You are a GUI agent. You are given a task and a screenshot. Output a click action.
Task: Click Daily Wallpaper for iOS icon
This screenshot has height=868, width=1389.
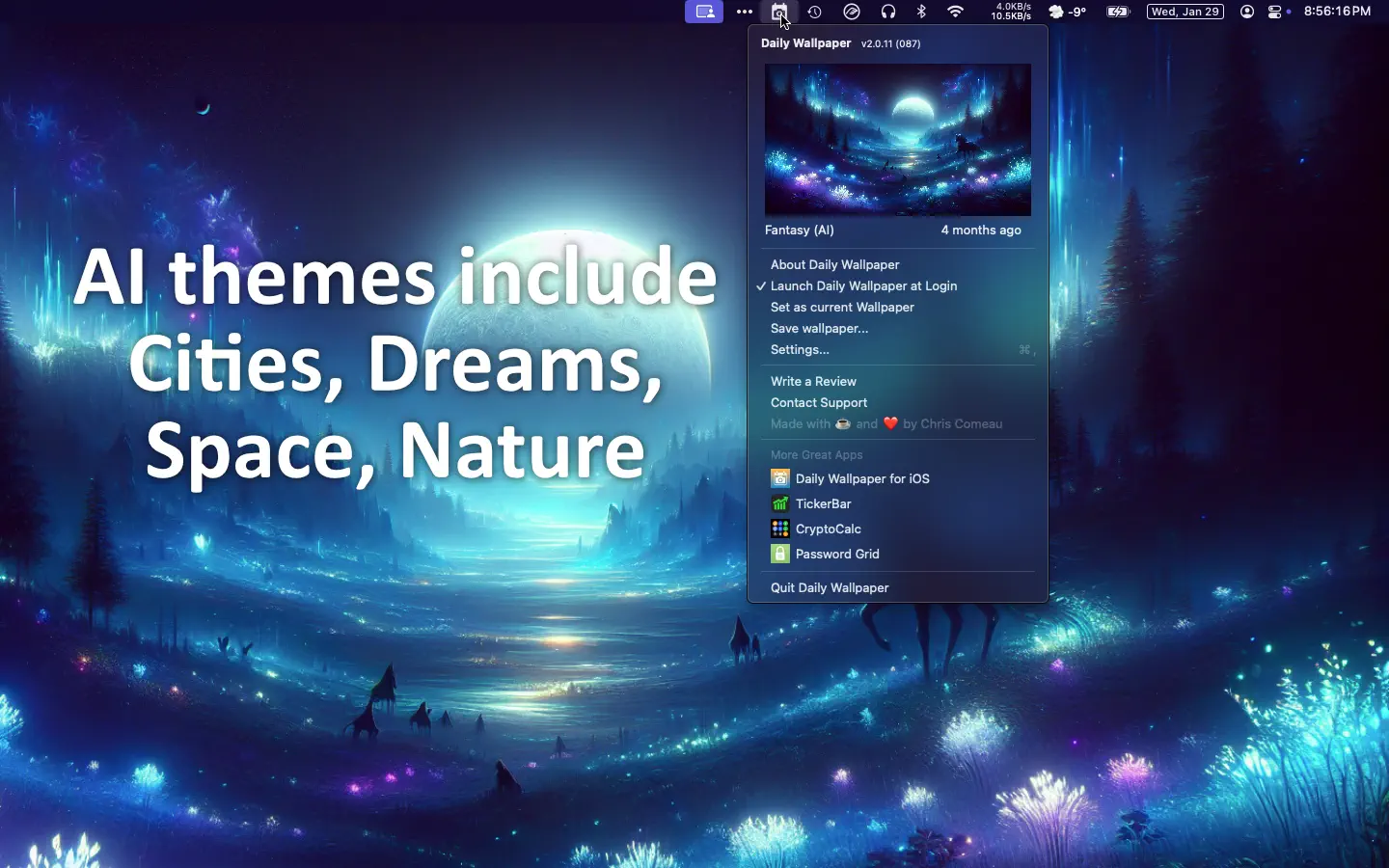780,478
